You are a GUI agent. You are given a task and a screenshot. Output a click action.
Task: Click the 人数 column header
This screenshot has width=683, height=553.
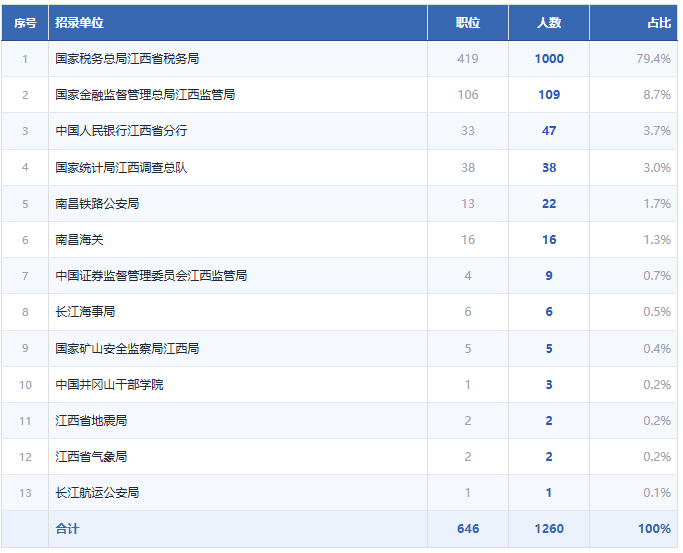pos(549,23)
